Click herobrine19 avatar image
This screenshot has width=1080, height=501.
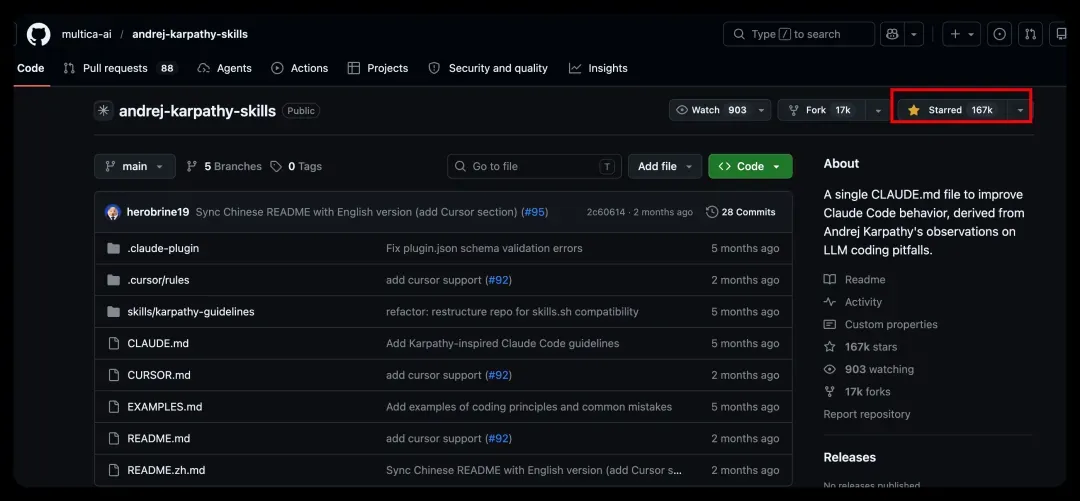[x=113, y=212]
